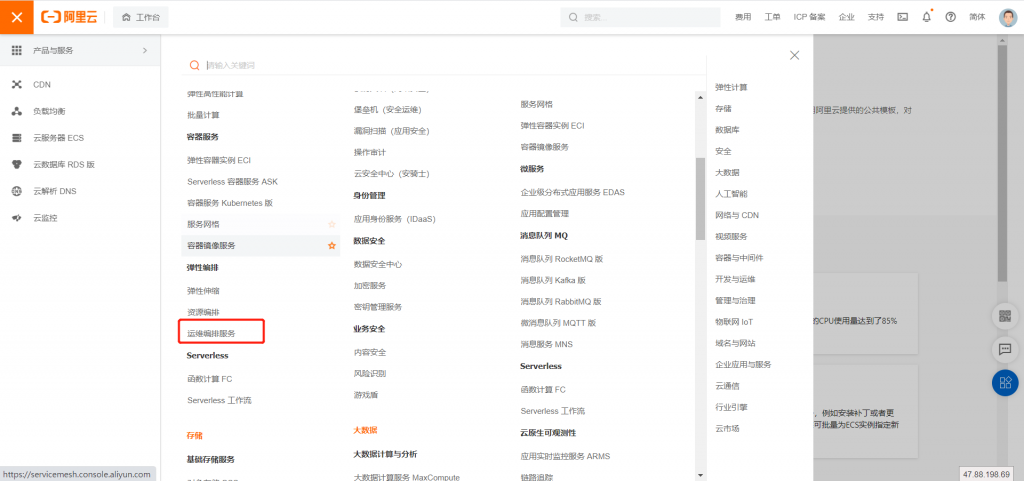Image resolution: width=1024 pixels, height=481 pixels.
Task: Open 堡垒机（安全运维）
Action: 387,110
